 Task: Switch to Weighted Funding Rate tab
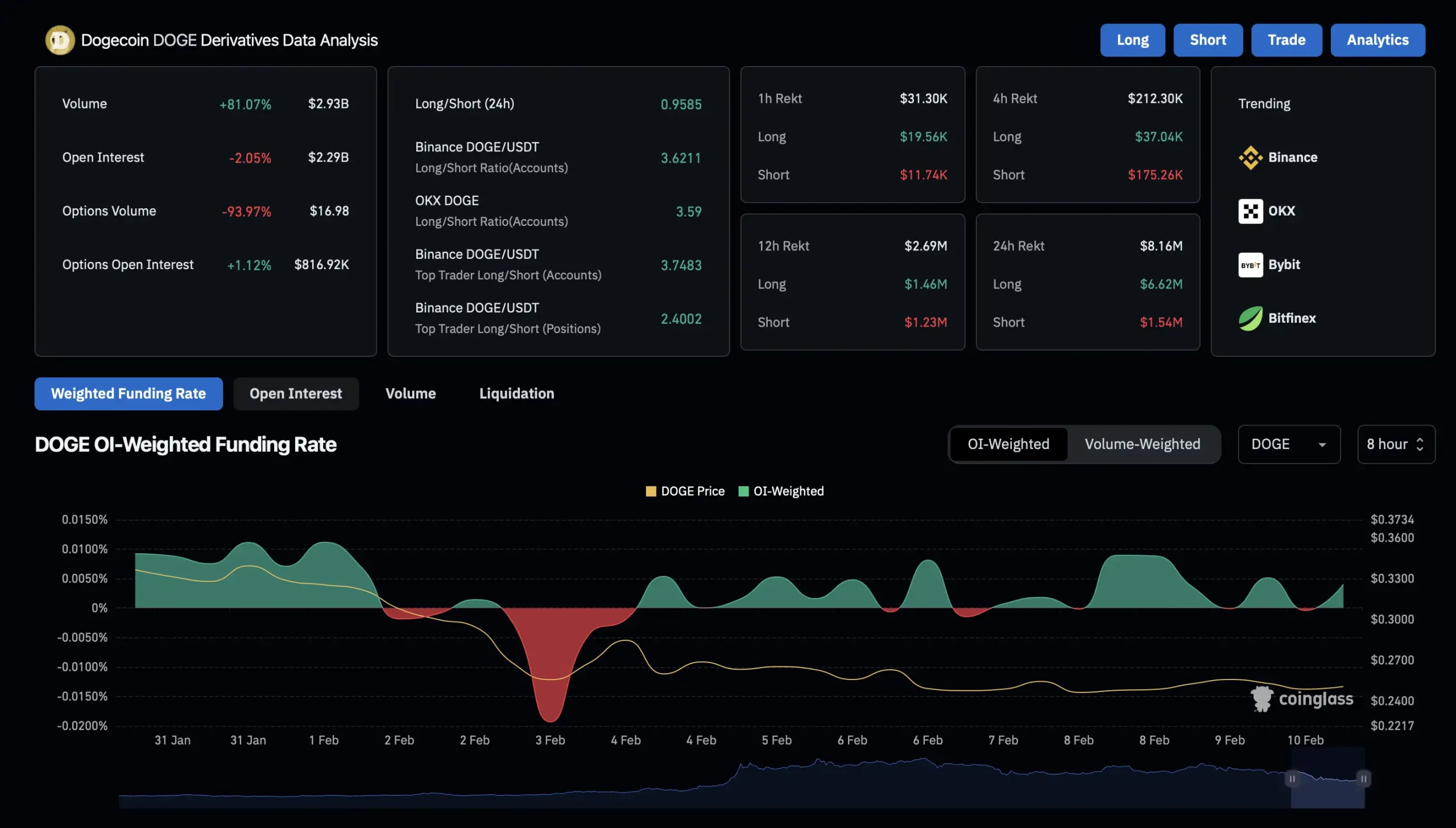pos(129,394)
